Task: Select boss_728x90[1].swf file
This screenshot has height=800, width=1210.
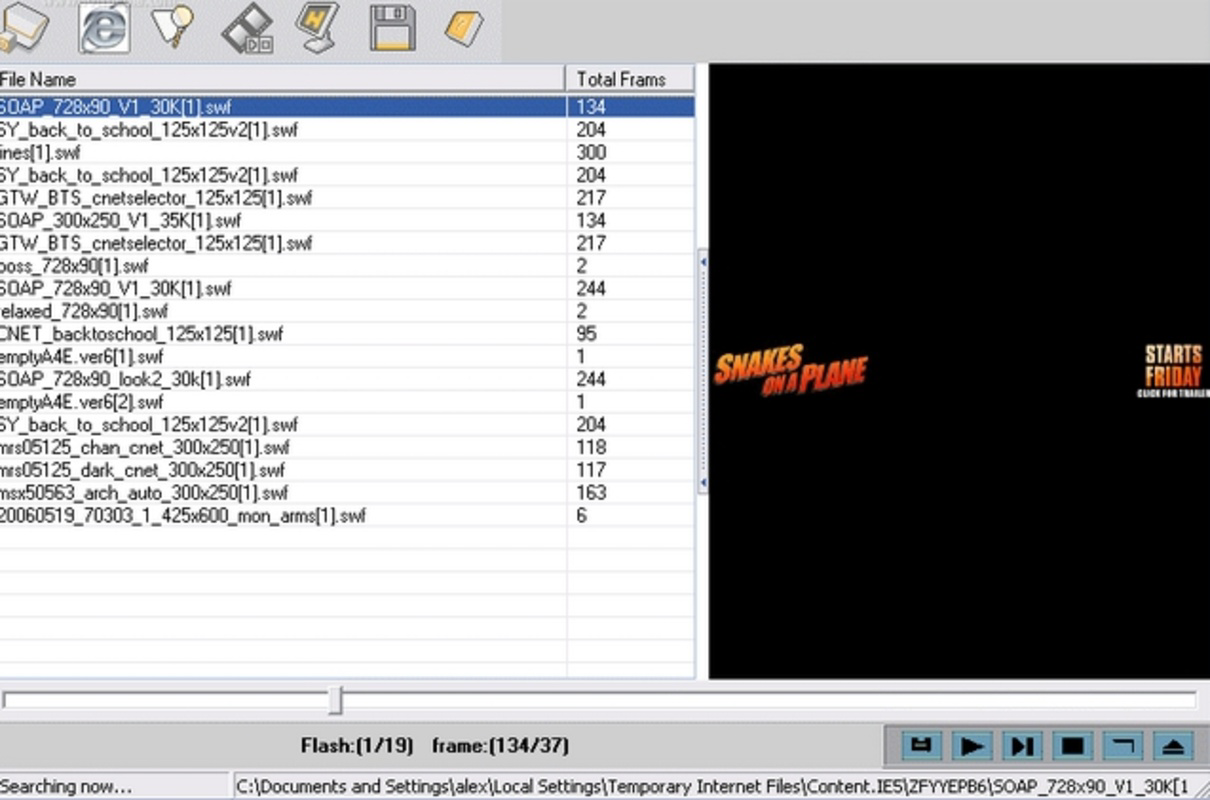Action: (x=347, y=266)
